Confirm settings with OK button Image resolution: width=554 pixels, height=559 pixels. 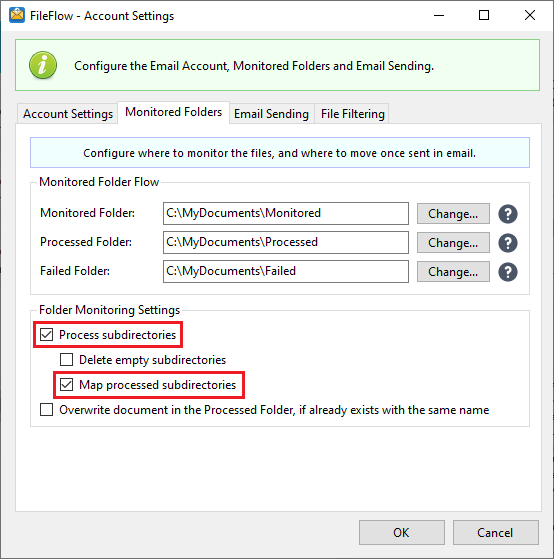402,532
